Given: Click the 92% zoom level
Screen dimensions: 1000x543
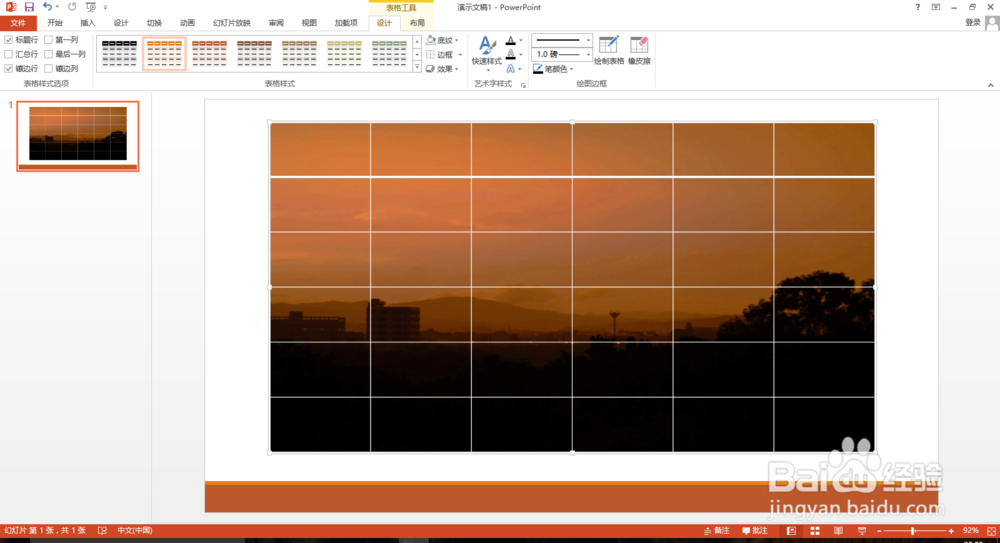Looking at the screenshot, I should click(971, 531).
